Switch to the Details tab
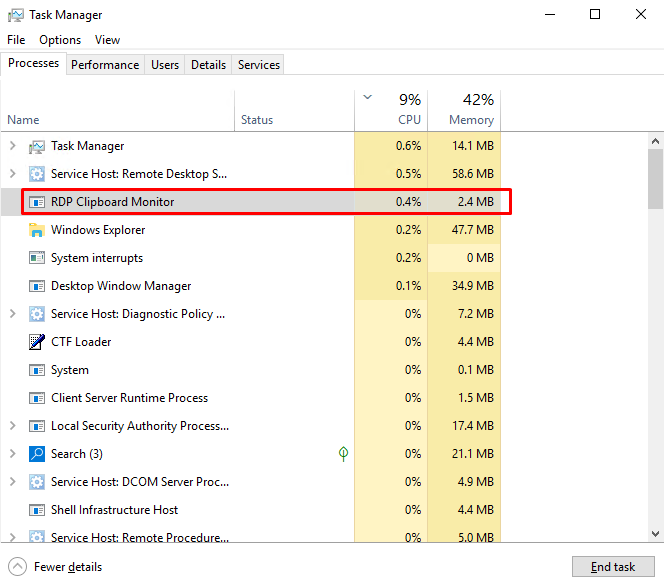Screen dimensions: 664x588 pyautogui.click(x=208, y=65)
